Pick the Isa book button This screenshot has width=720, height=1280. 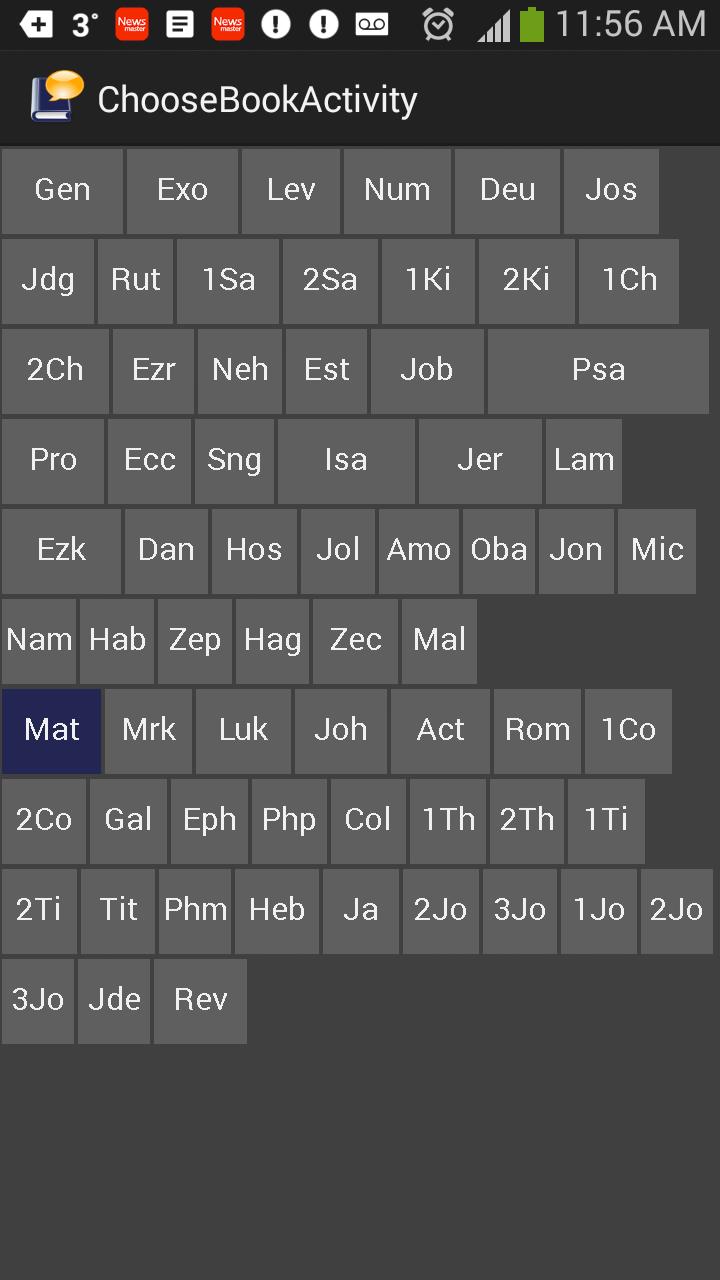click(346, 461)
